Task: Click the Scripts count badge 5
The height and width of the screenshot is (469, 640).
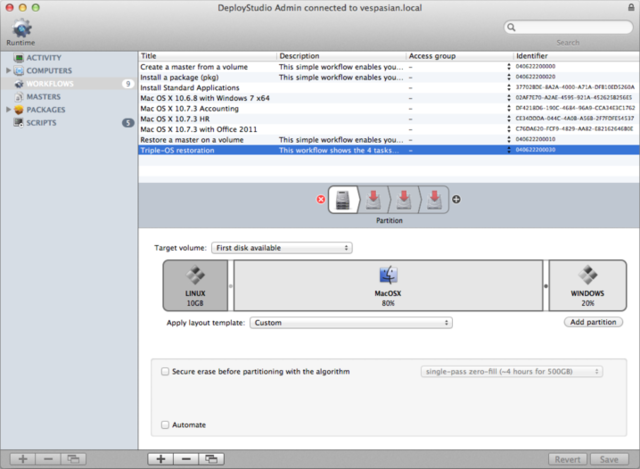Action: 128,122
